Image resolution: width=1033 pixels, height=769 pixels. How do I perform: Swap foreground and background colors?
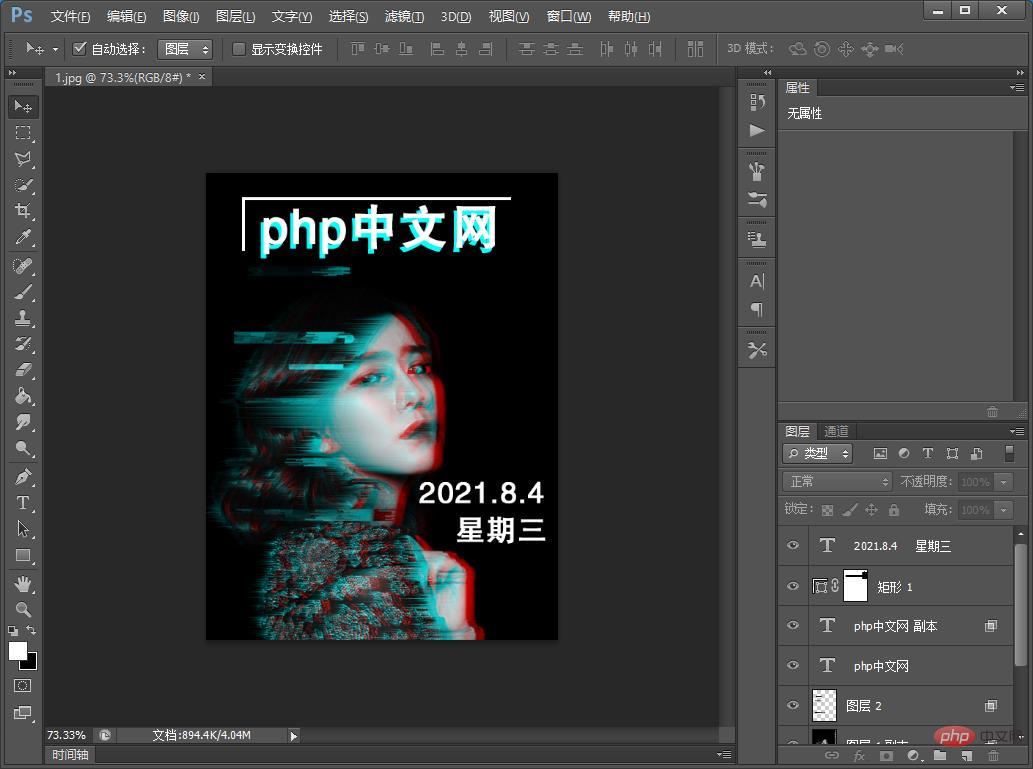(x=31, y=630)
